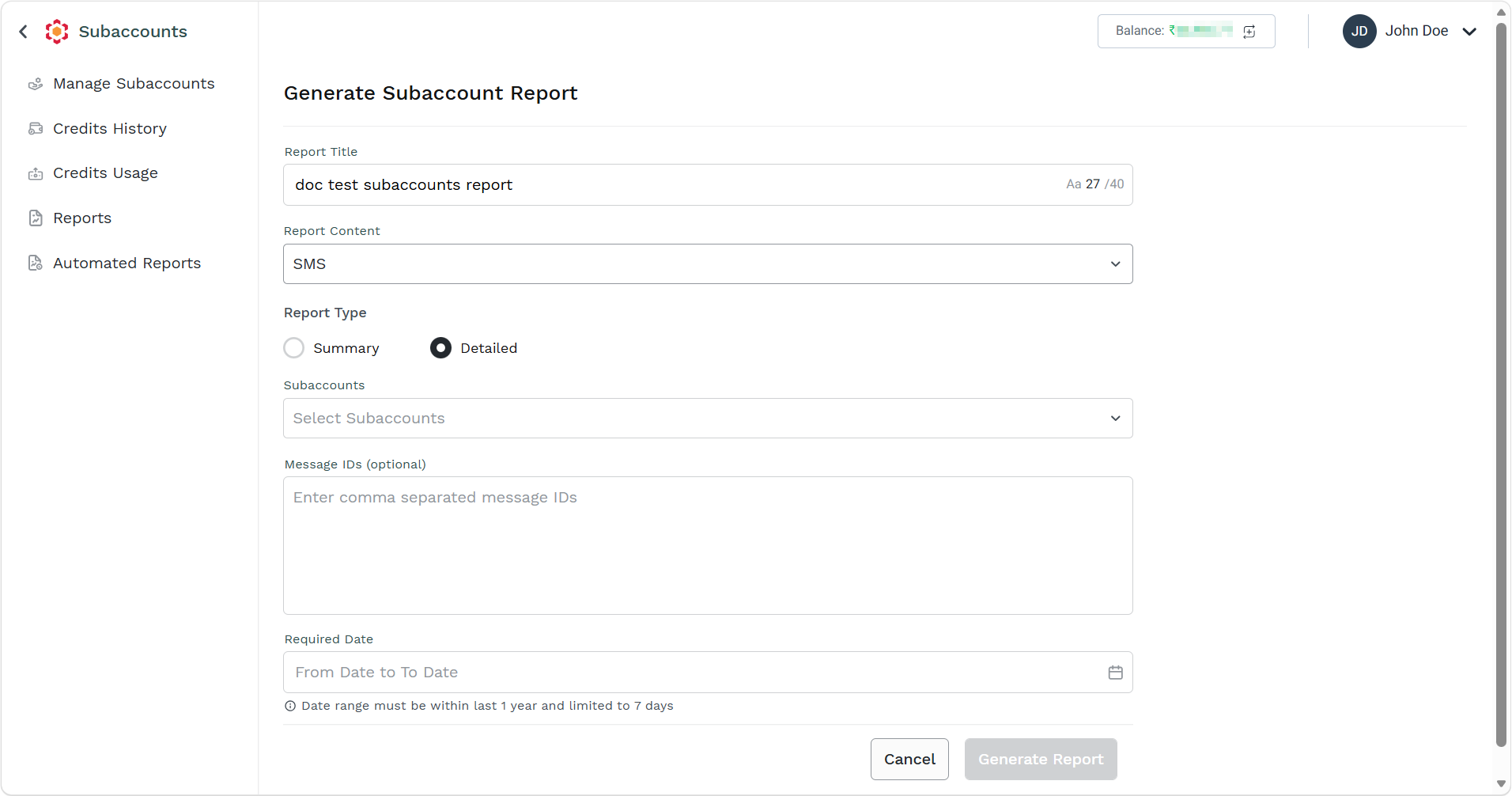Click the Generate Report button
The width and height of the screenshot is (1512, 796).
pyautogui.click(x=1041, y=760)
